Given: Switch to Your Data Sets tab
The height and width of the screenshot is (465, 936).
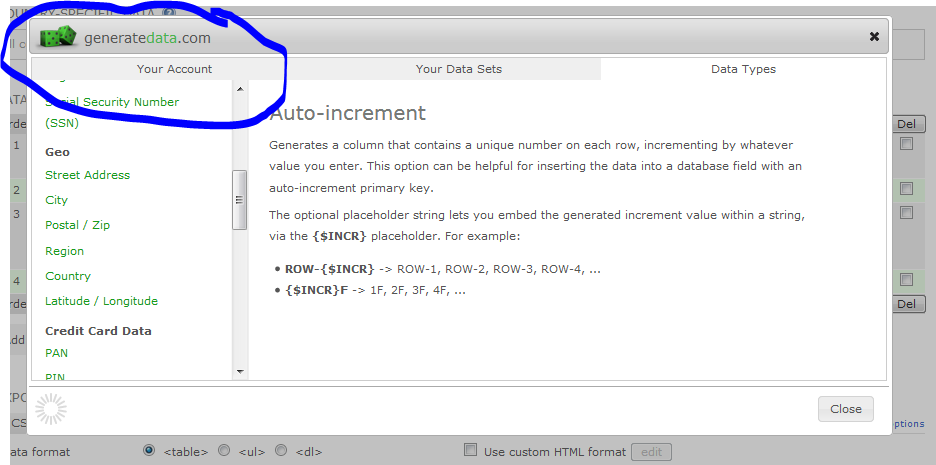Looking at the screenshot, I should coord(458,69).
